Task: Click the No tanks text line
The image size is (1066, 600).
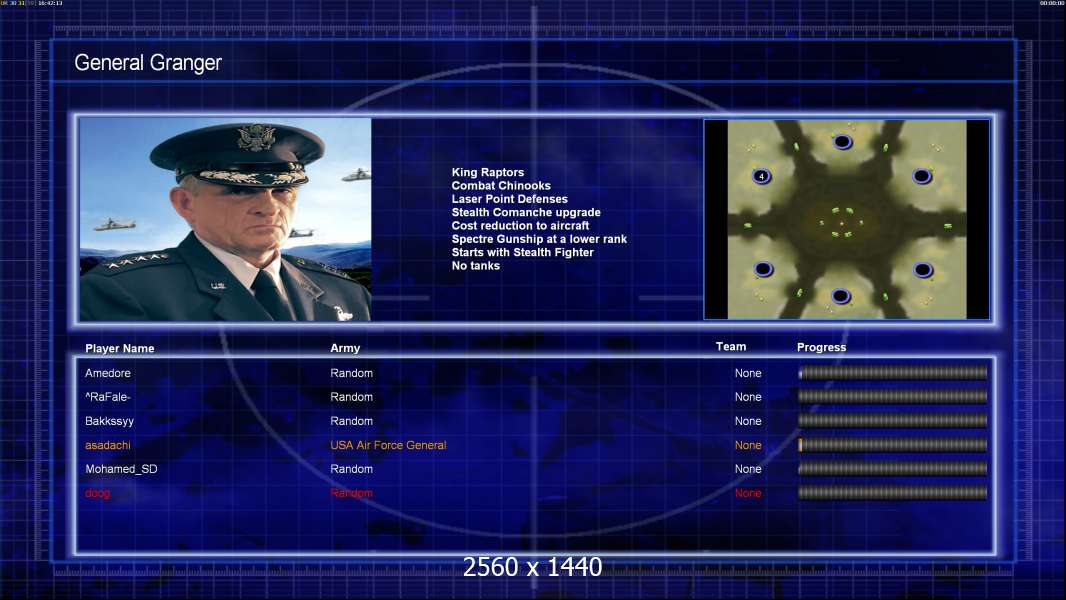Action: (x=475, y=266)
